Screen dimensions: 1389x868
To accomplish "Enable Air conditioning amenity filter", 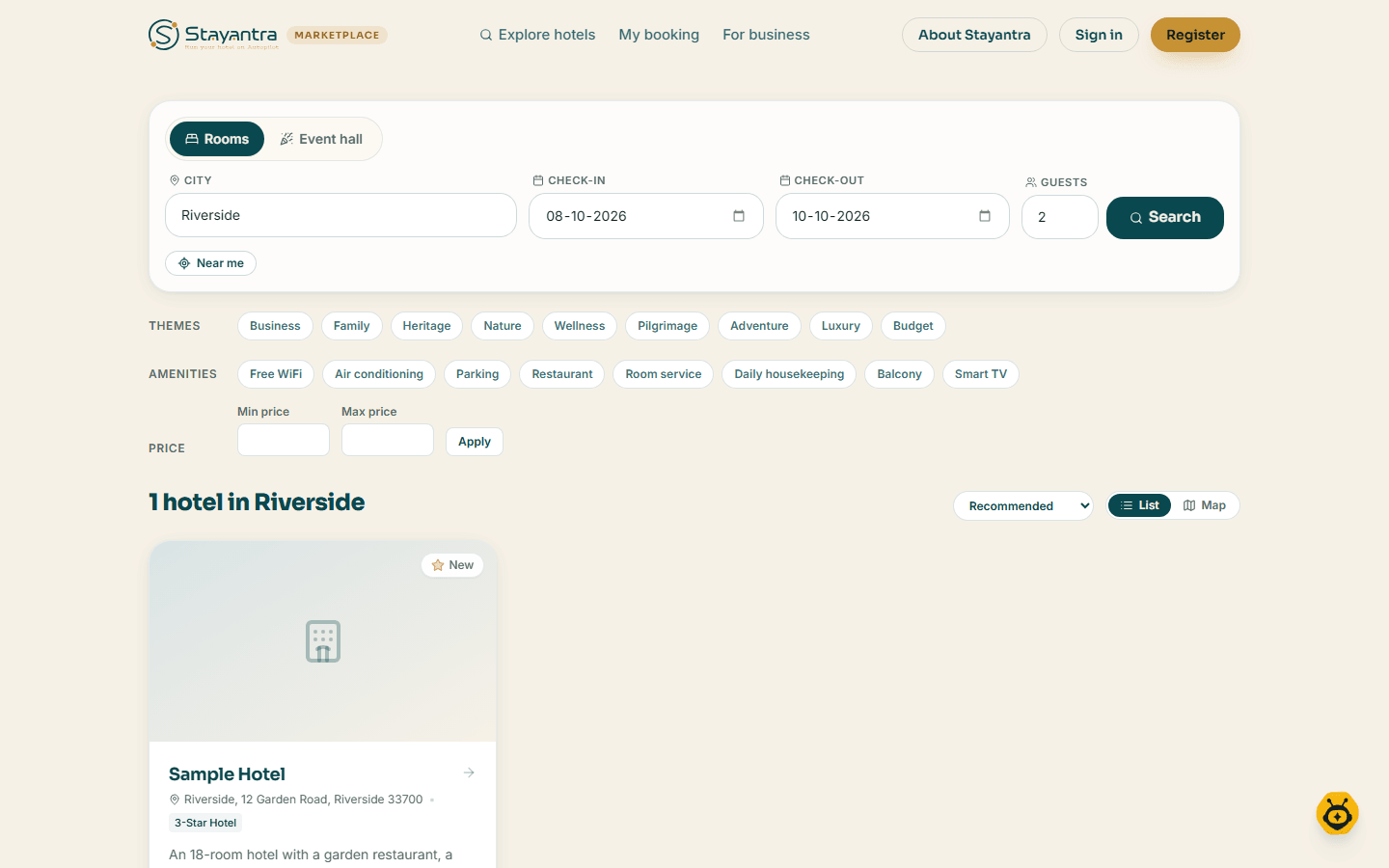I will pyautogui.click(x=379, y=374).
